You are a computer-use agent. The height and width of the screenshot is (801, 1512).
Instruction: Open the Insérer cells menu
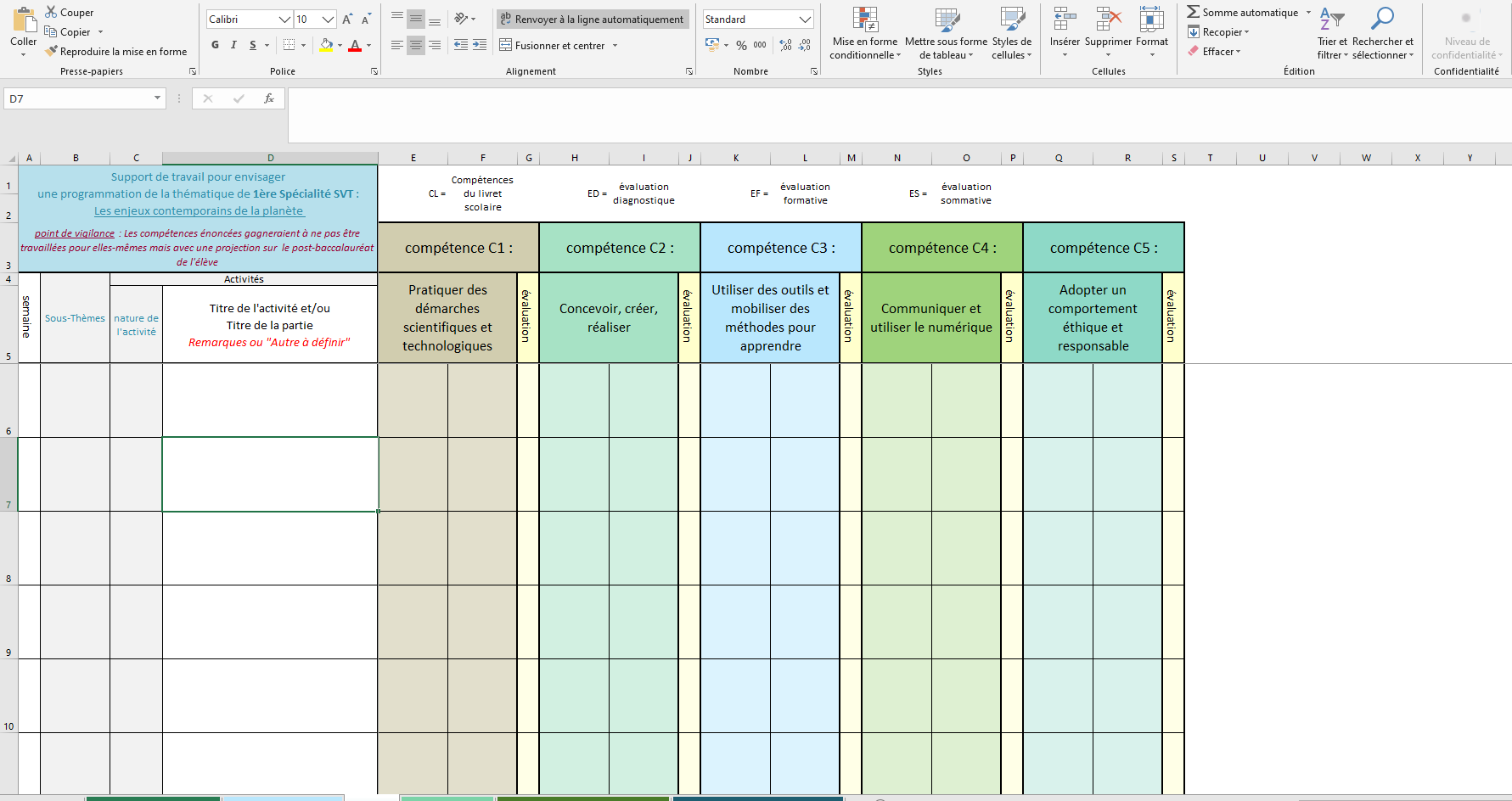pos(1065,34)
